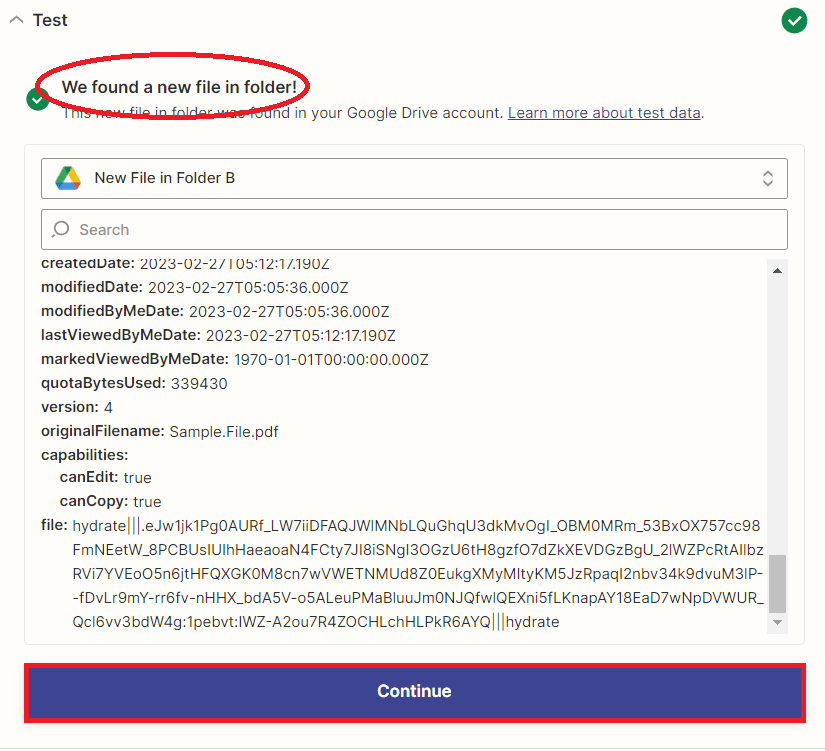Click the scrollbar up arrow in data list
The height and width of the screenshot is (751, 825).
(776, 268)
